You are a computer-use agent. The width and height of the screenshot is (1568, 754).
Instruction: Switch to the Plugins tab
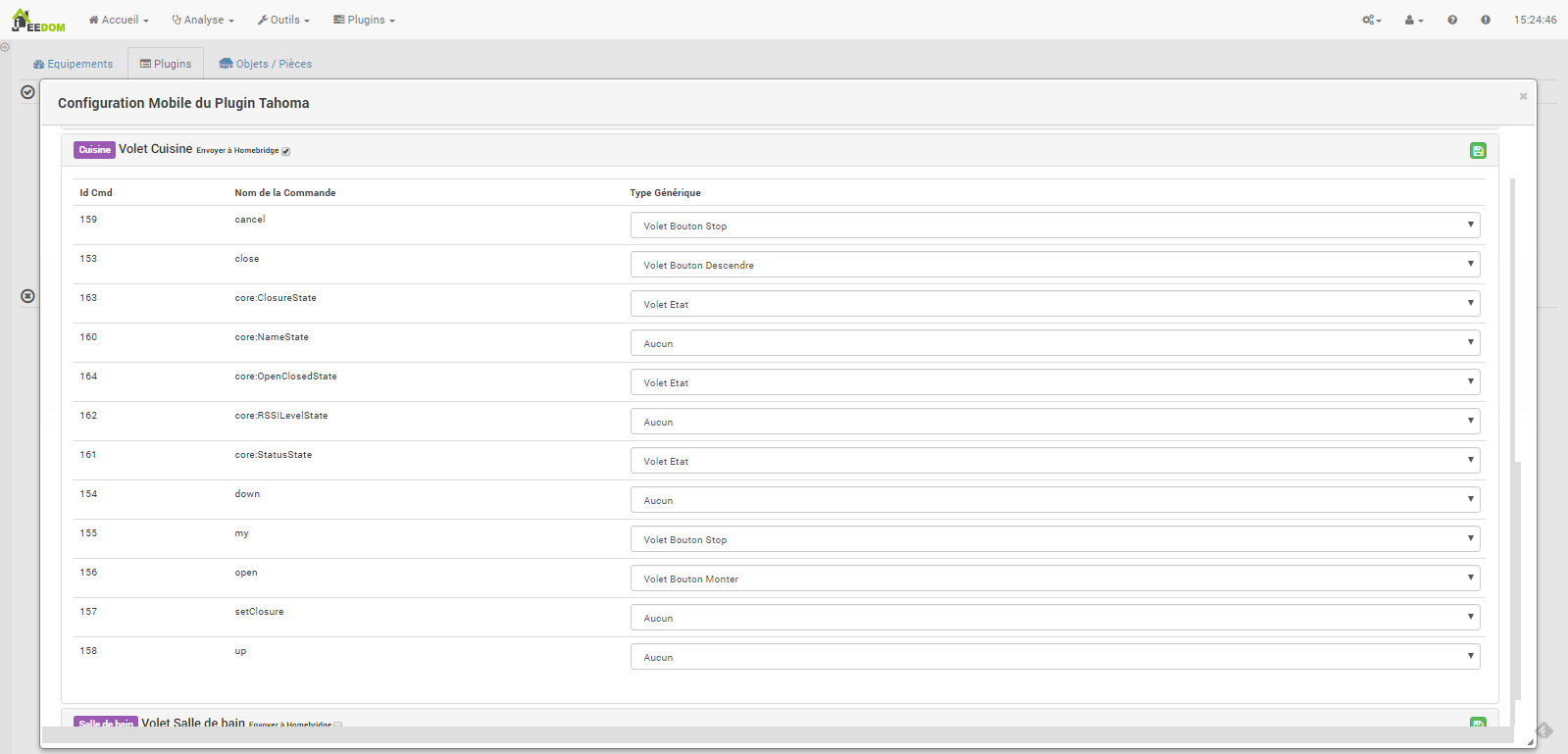(166, 64)
